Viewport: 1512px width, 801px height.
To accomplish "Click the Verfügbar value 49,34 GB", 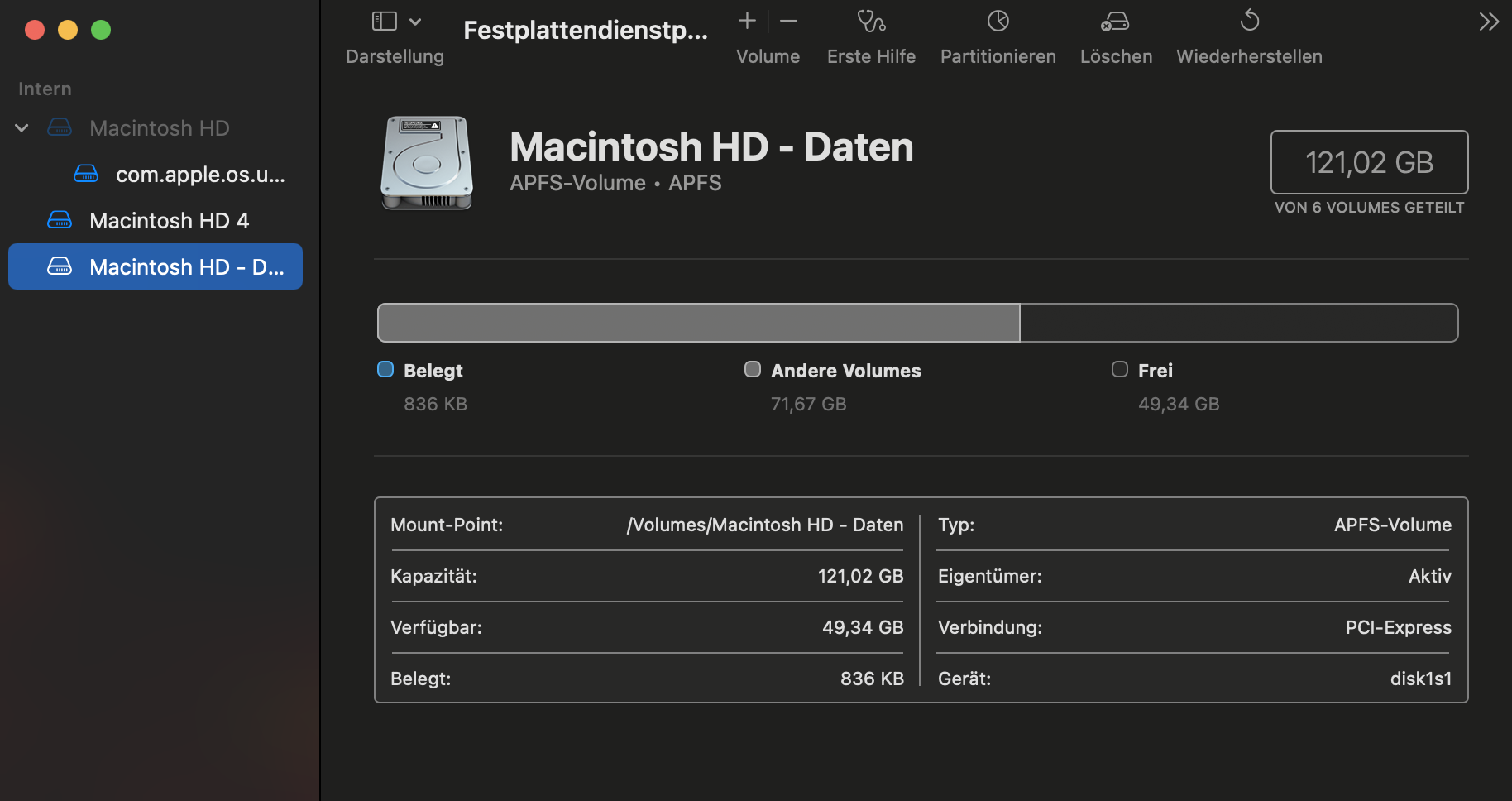I will coord(863,627).
